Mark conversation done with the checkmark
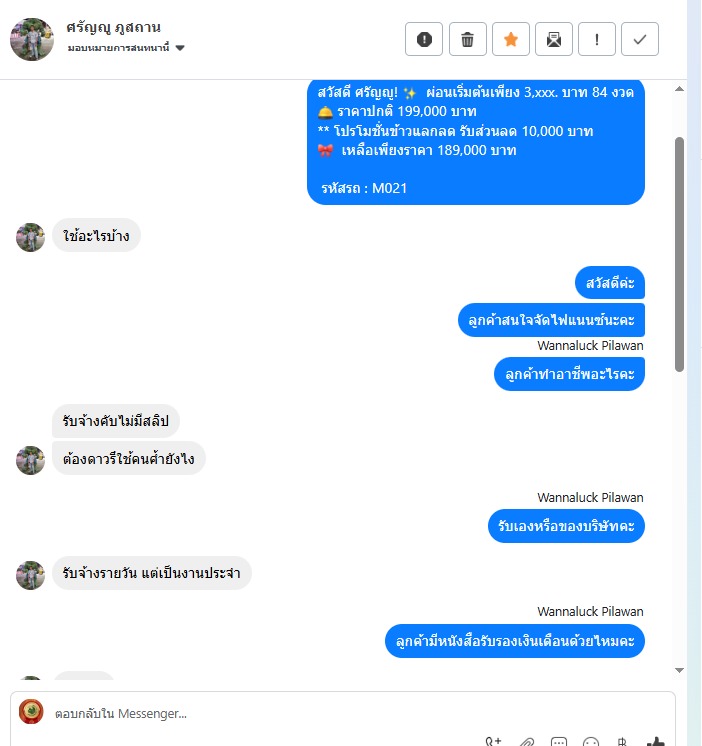This screenshot has width=702, height=746. coord(640,39)
